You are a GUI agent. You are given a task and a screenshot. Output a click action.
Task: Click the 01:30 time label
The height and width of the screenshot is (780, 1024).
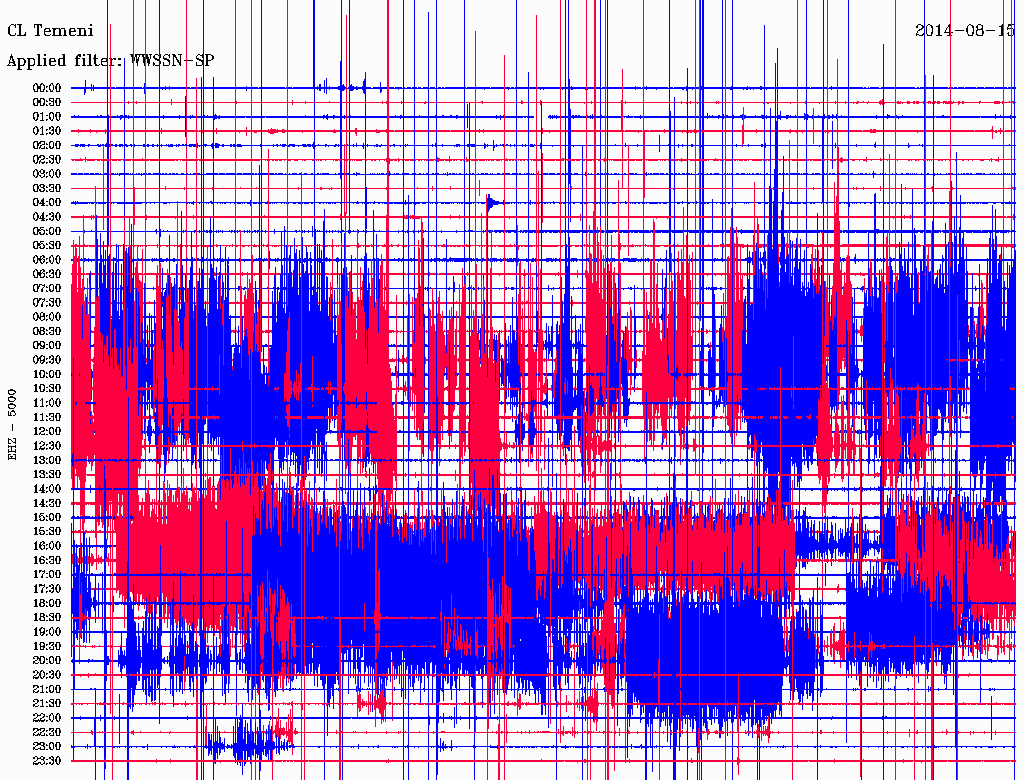pos(47,131)
